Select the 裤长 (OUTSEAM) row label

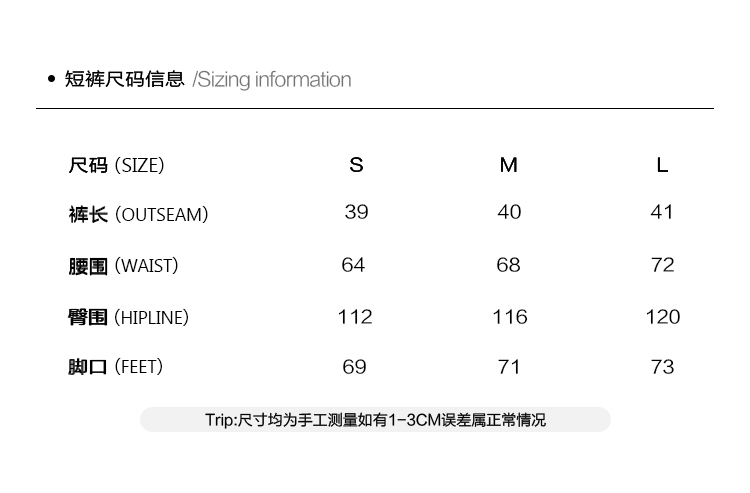[138, 215]
